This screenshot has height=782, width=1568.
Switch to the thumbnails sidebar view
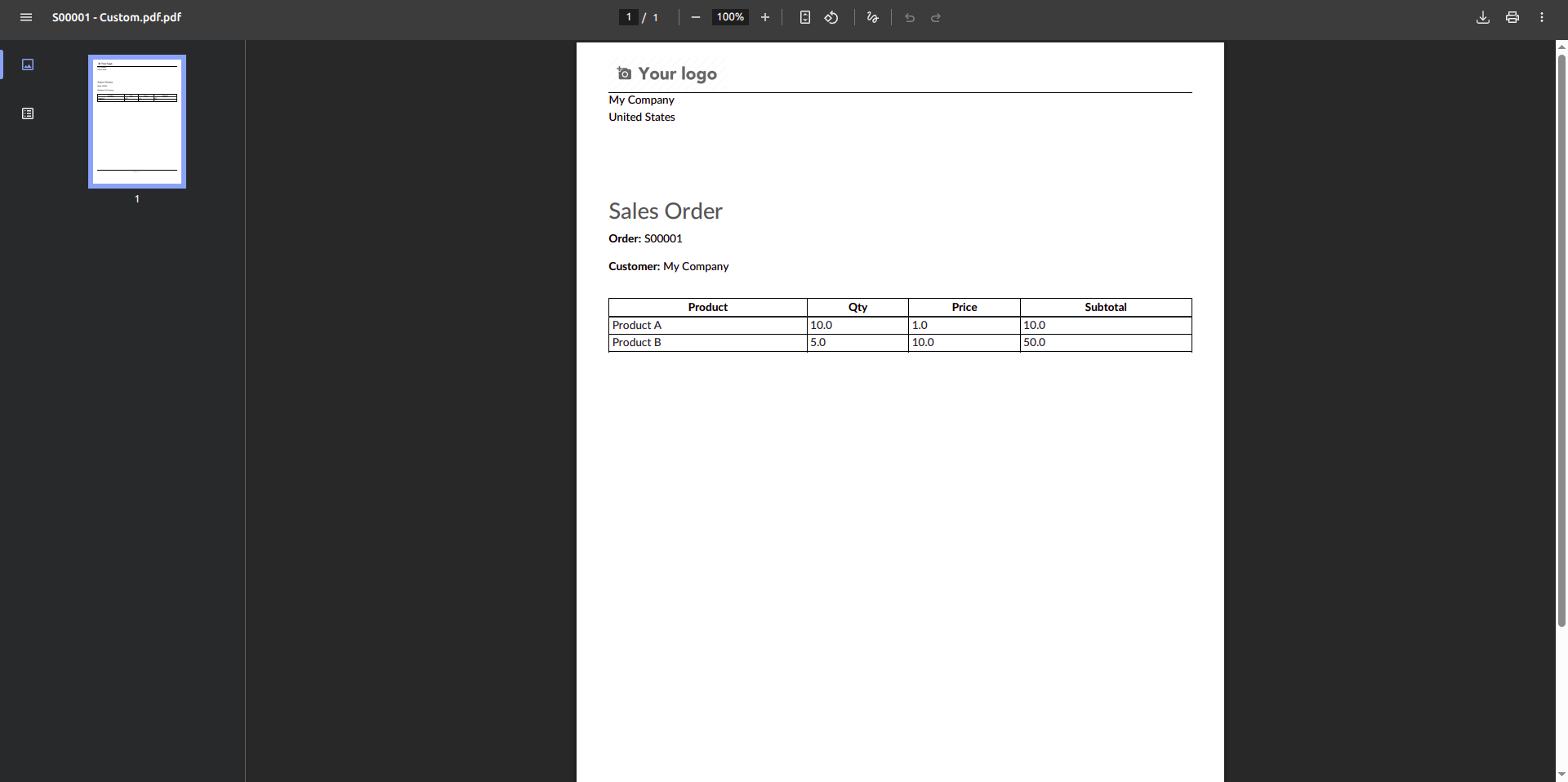pos(28,64)
